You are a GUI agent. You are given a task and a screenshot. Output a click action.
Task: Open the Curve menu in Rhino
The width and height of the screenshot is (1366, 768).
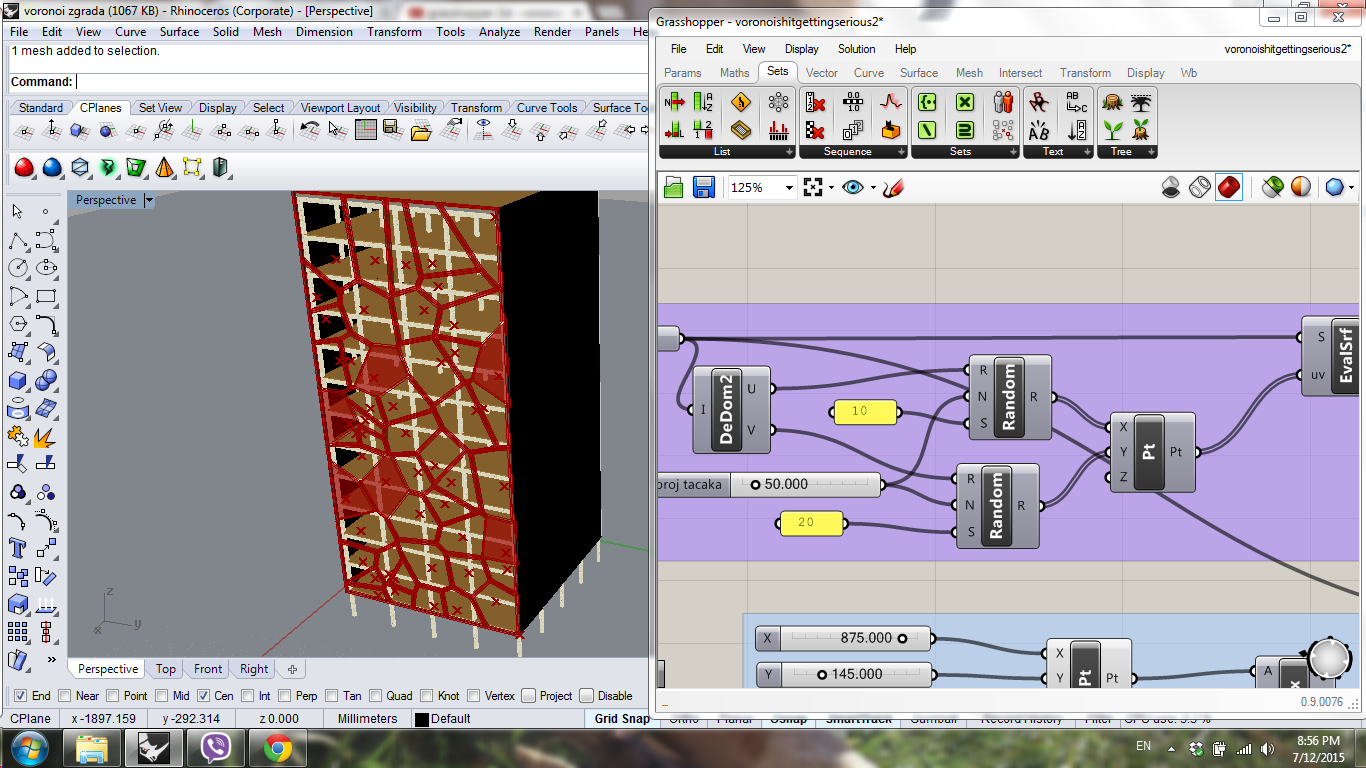pos(131,32)
